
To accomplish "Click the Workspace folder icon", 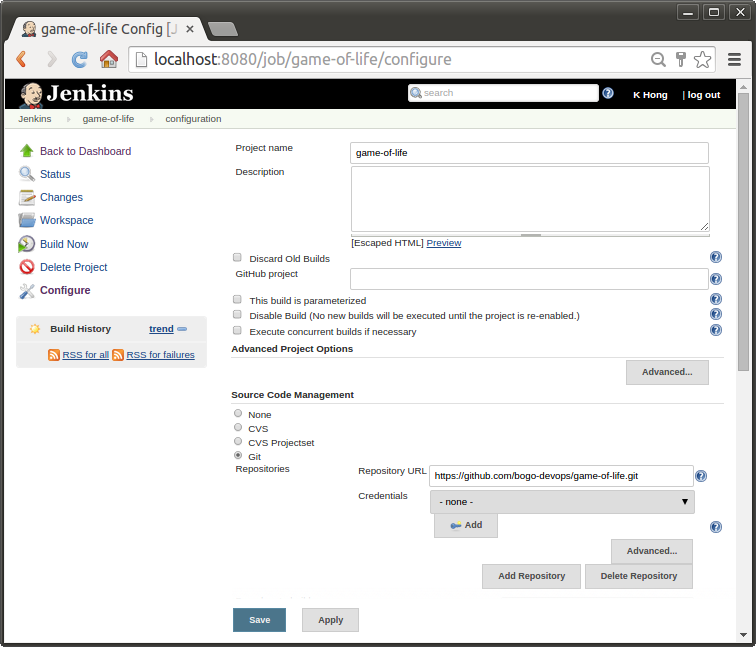I will (27, 220).
